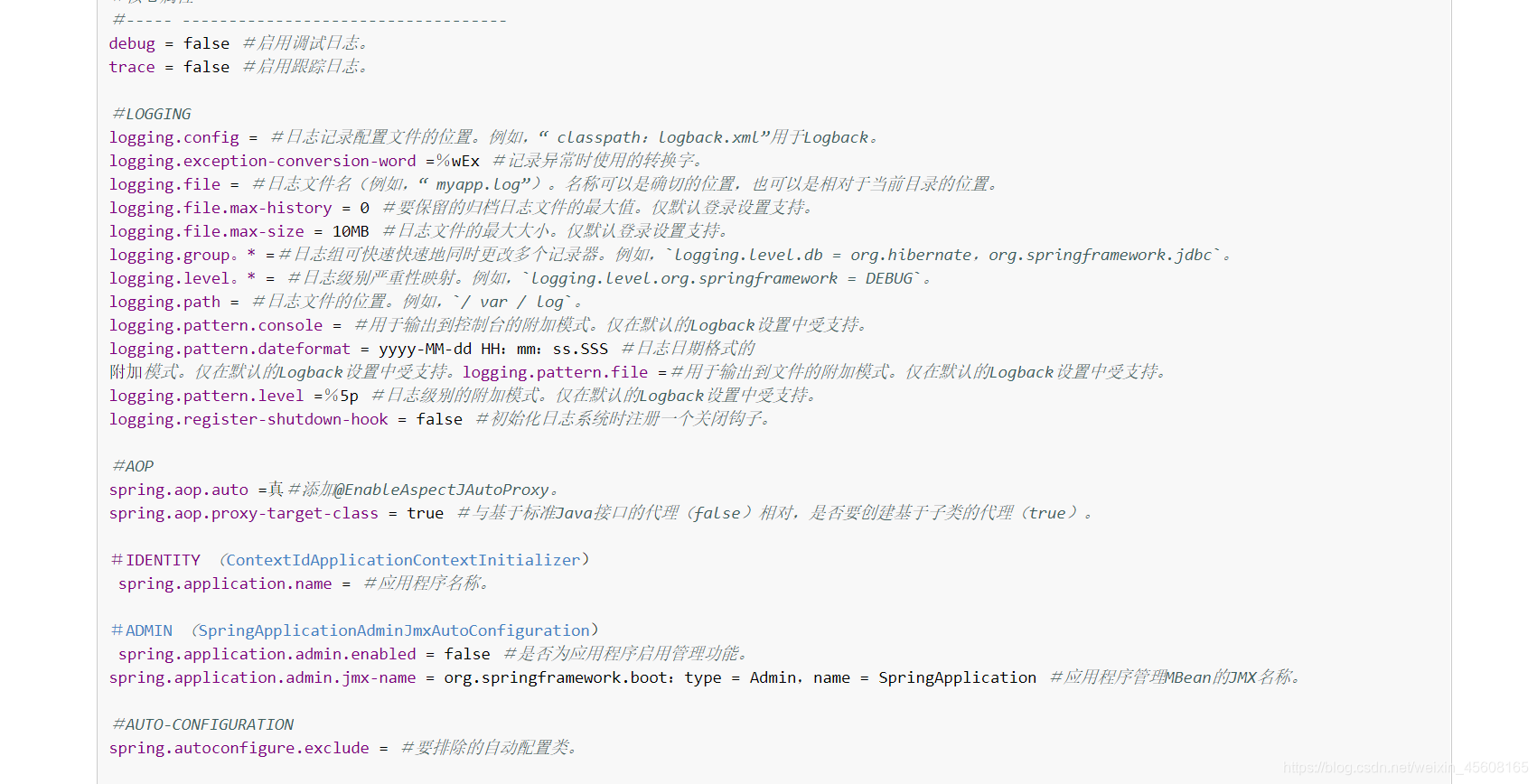Image resolution: width=1537 pixels, height=784 pixels.
Task: Click SpringApplicationAdminJmxAutoConfiguration text
Action: 394,630
